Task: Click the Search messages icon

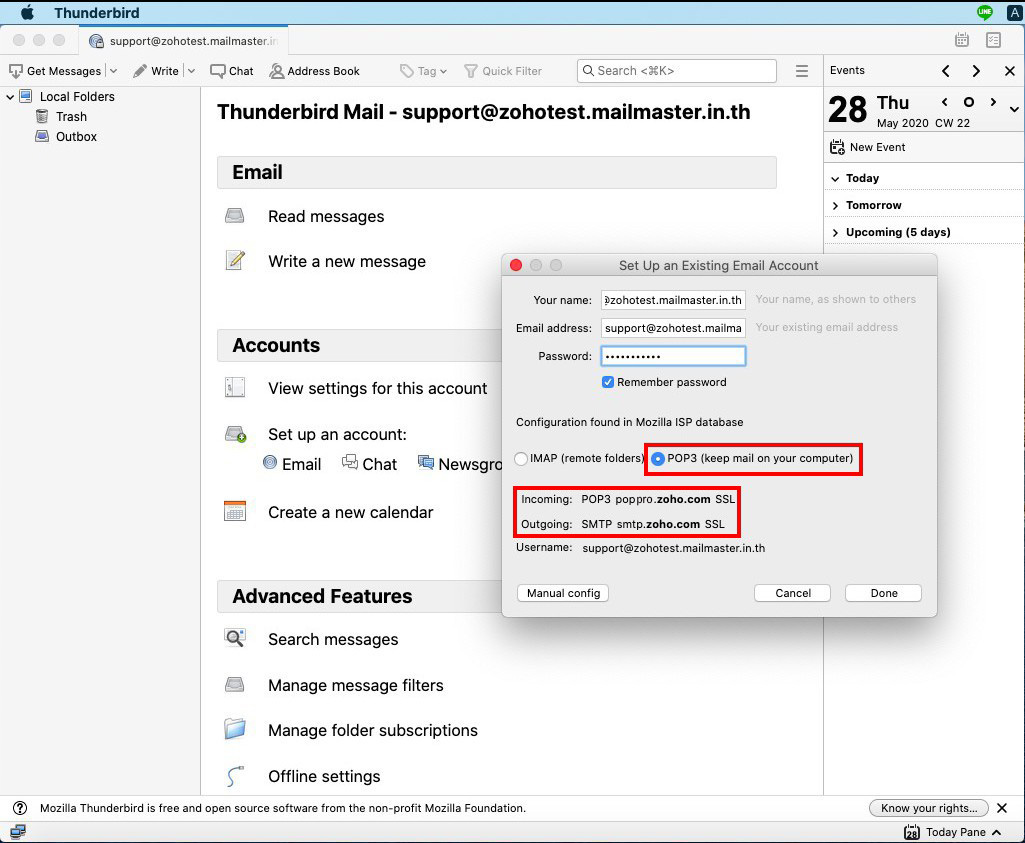Action: click(x=235, y=638)
